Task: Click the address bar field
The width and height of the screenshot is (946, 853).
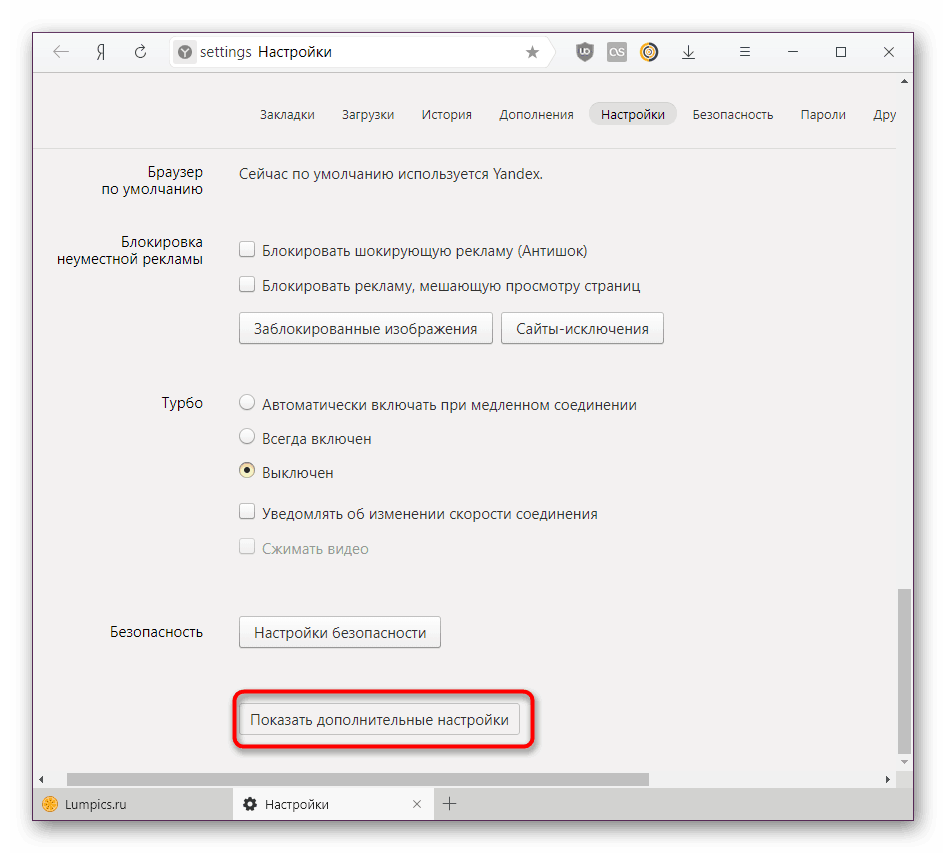Action: 362,52
